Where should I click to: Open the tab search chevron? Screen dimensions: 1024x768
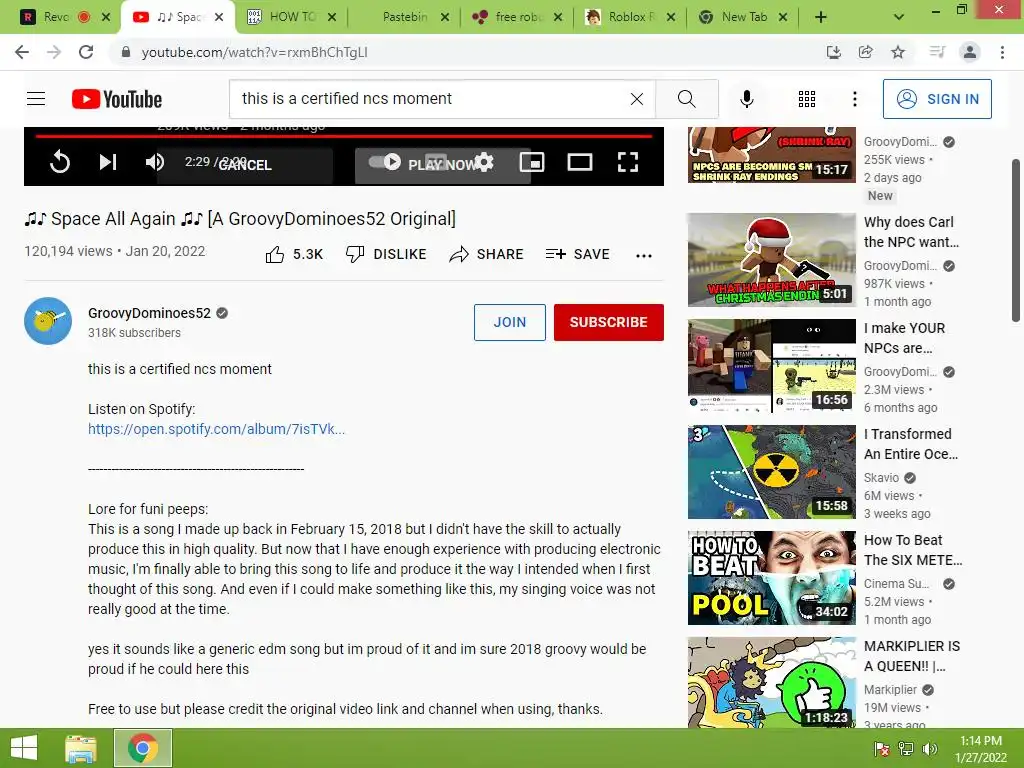[899, 18]
